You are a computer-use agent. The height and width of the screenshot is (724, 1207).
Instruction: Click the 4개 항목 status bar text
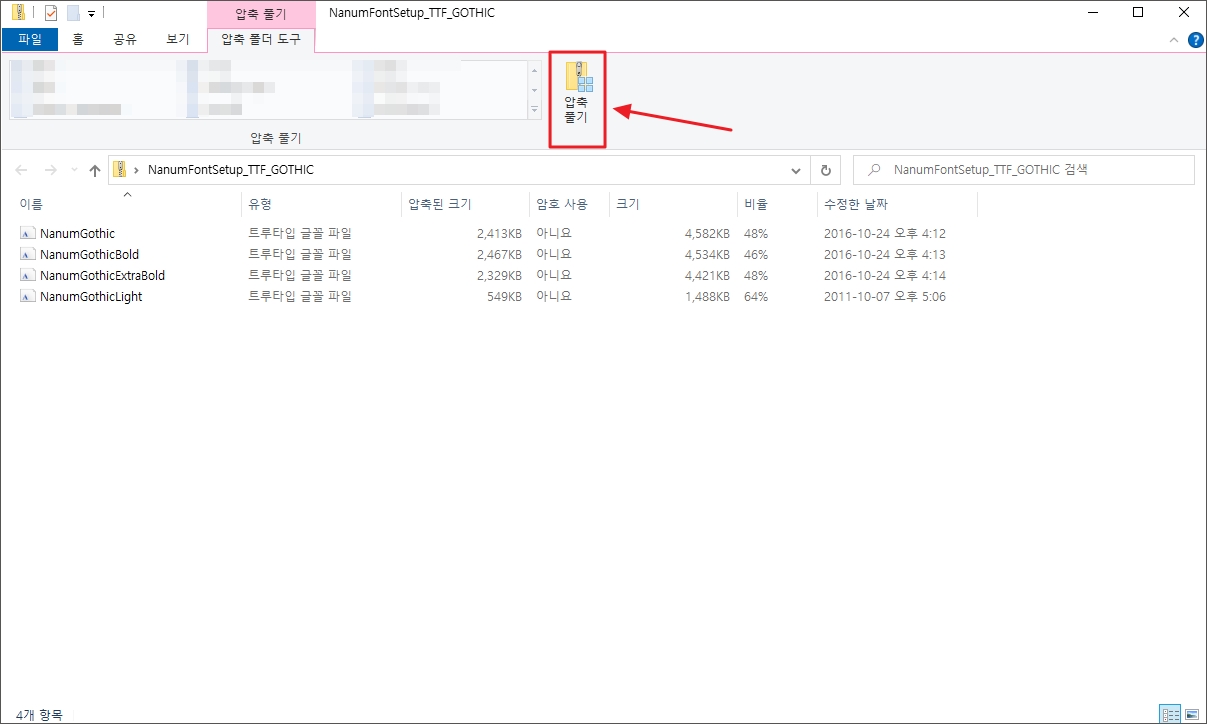click(39, 714)
